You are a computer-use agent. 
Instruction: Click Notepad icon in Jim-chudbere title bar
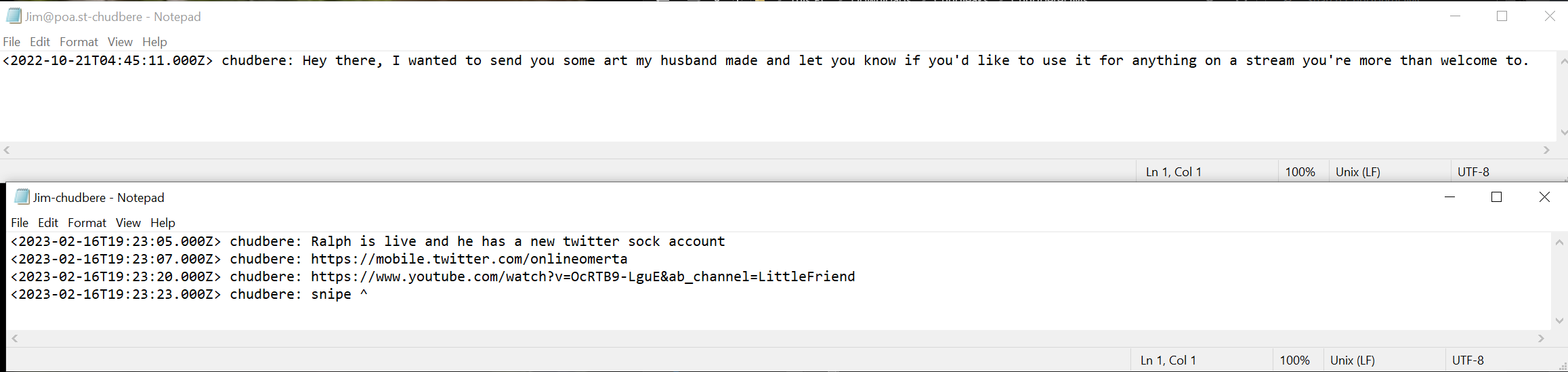pos(22,197)
